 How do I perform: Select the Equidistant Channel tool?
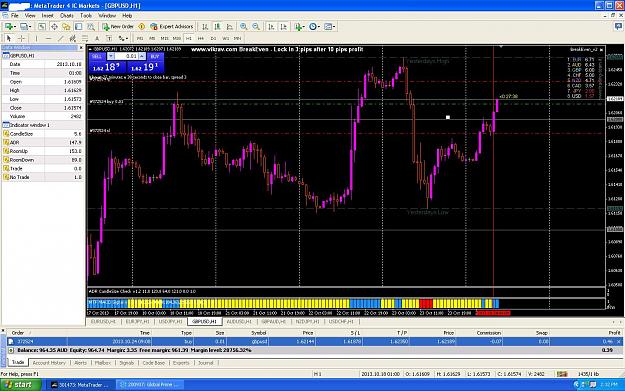tap(73, 38)
